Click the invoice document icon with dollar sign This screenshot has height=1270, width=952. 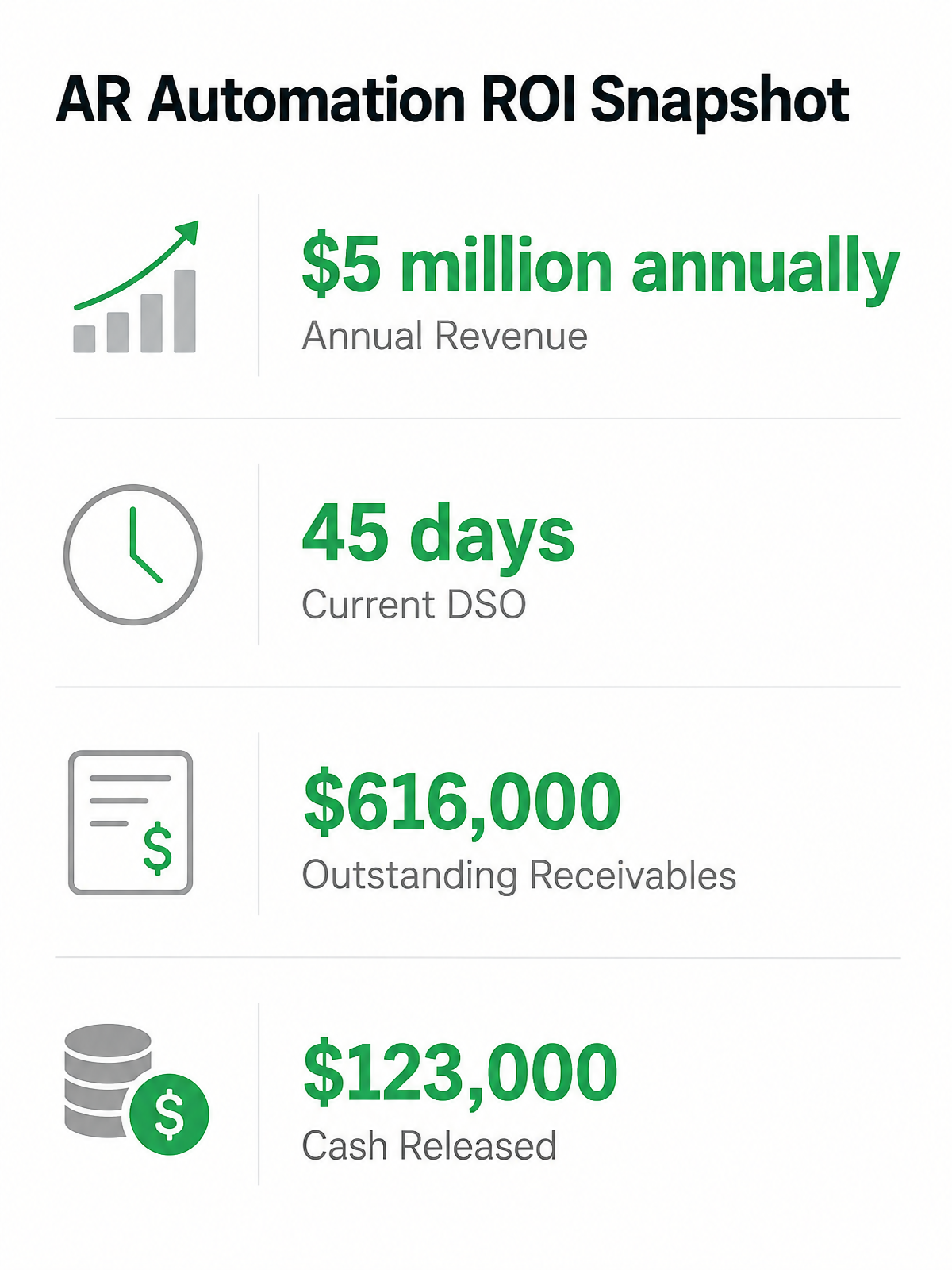pos(131,823)
